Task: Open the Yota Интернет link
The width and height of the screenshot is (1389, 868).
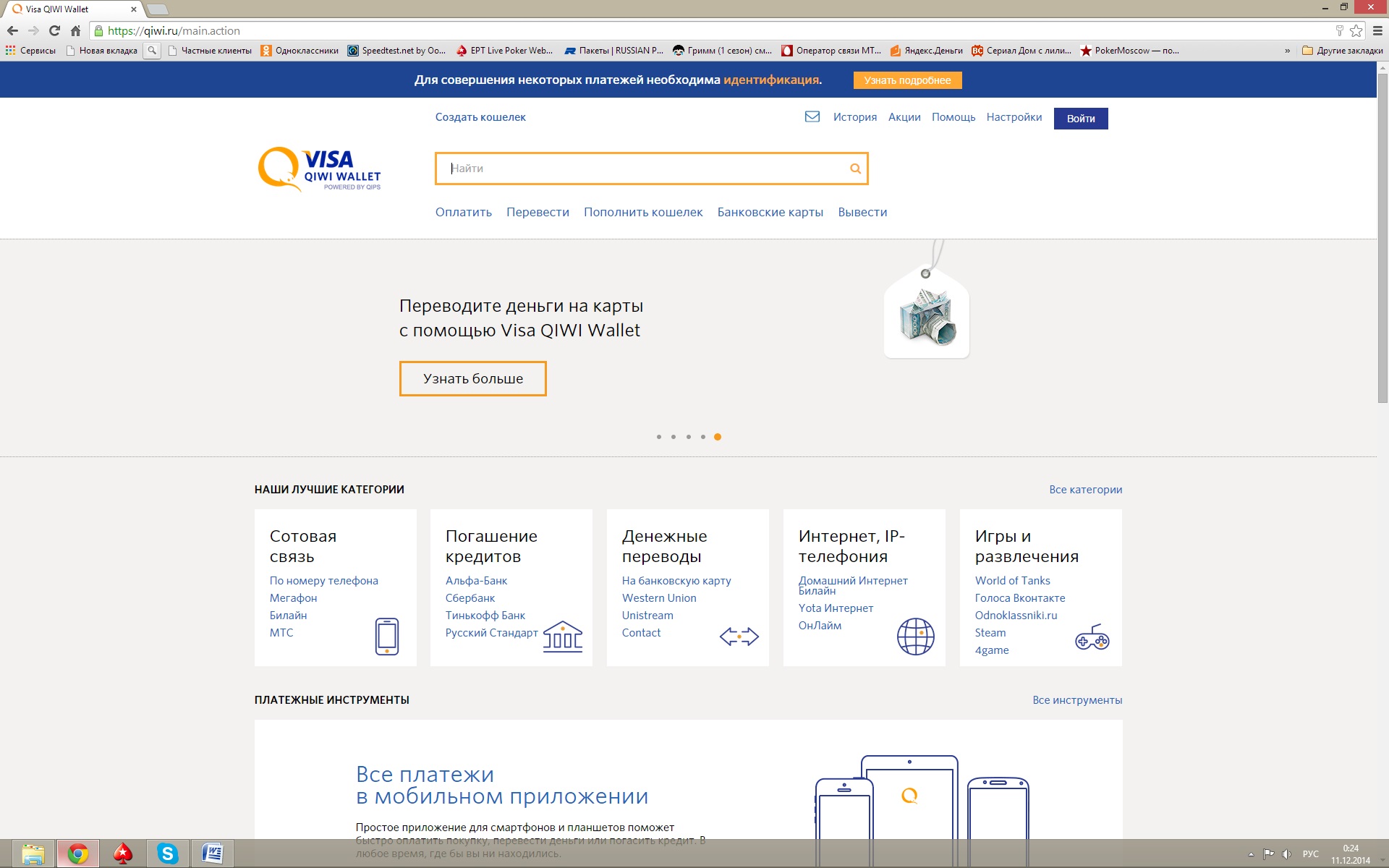Action: (836, 608)
